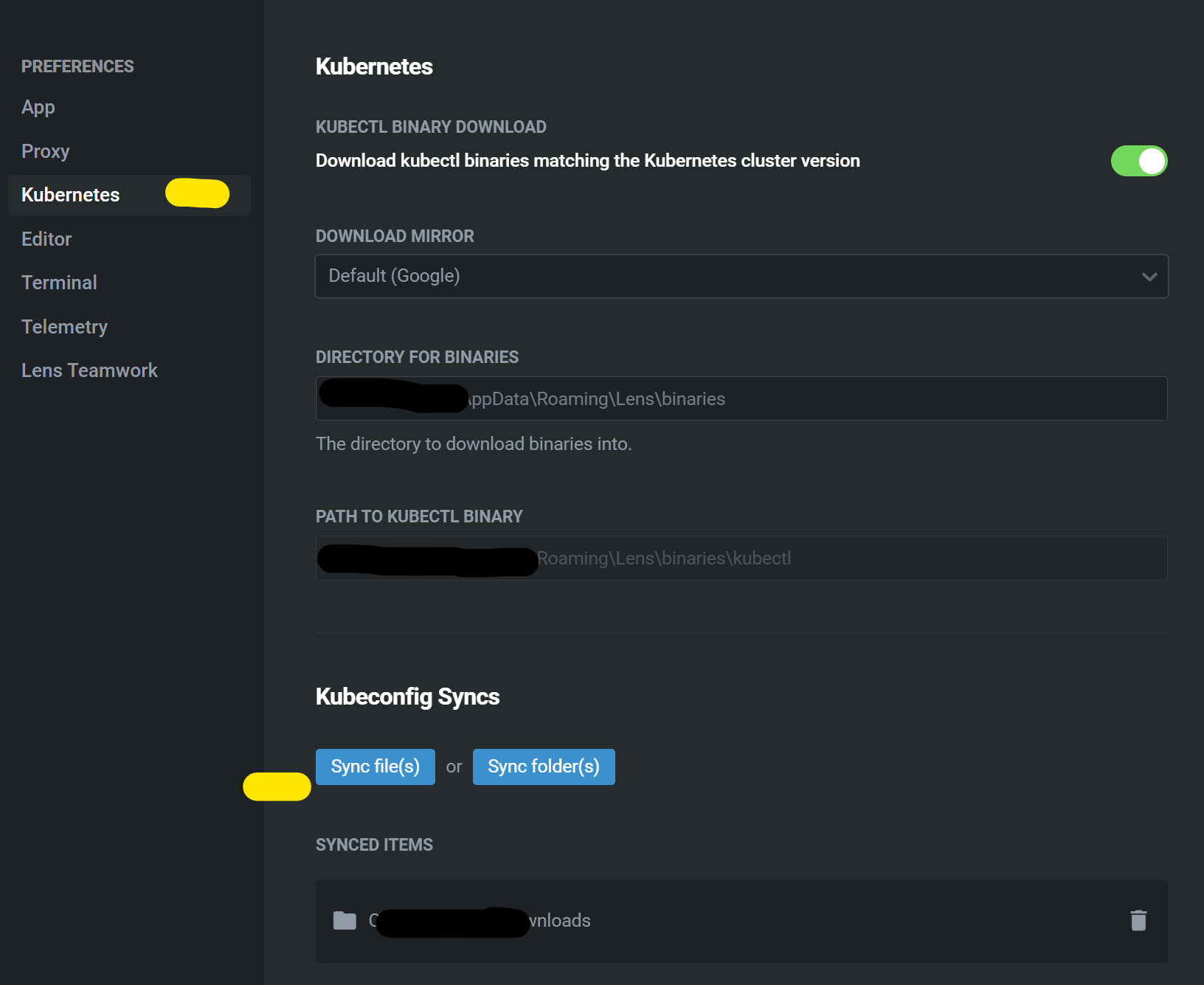This screenshot has width=1204, height=985.
Task: Focus the Directory for Binaries field
Action: (x=741, y=398)
